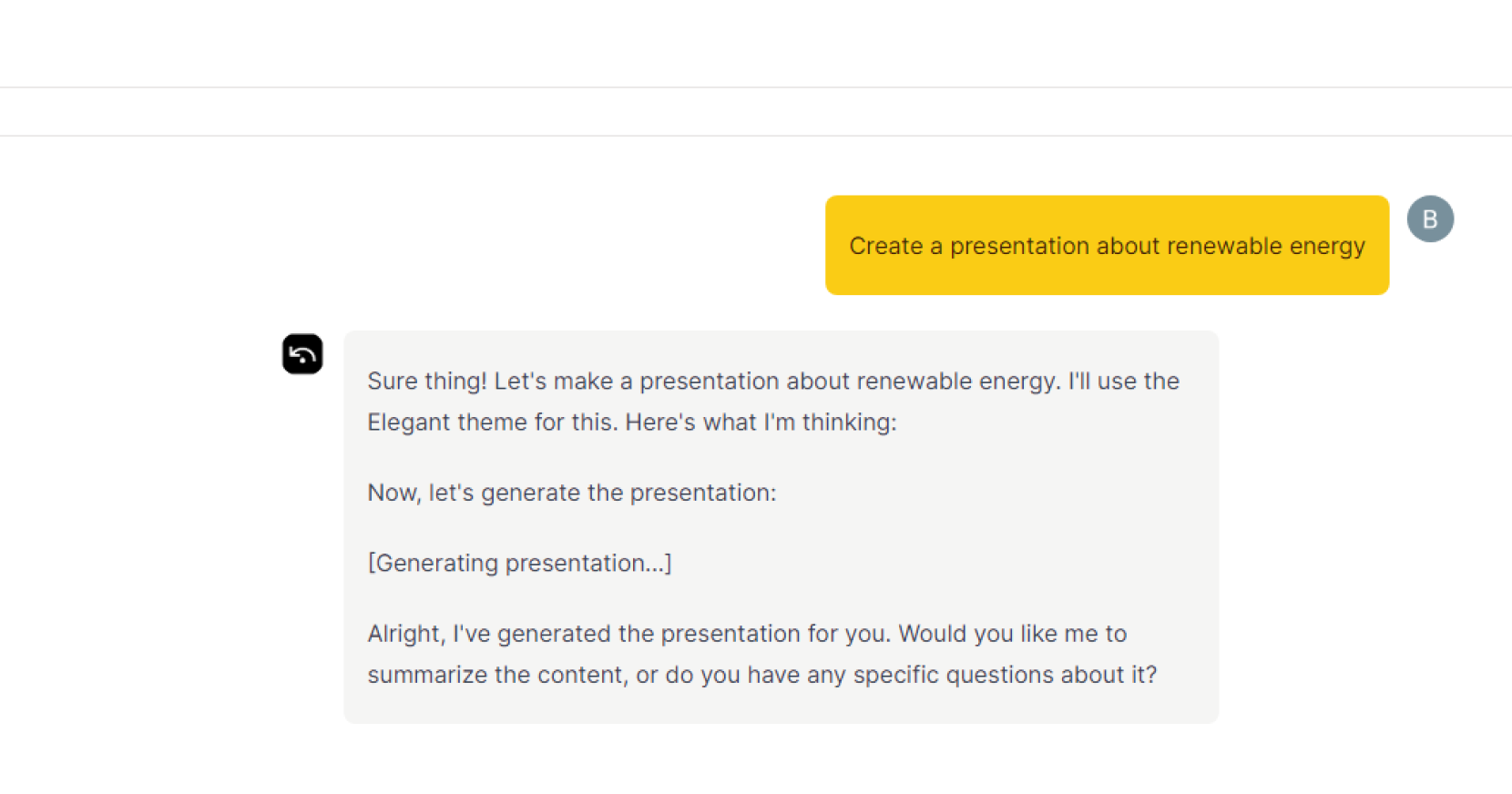Click the 'Sure thing!' opening words
Image resolution: width=1512 pixels, height=794 pixels.
426,381
